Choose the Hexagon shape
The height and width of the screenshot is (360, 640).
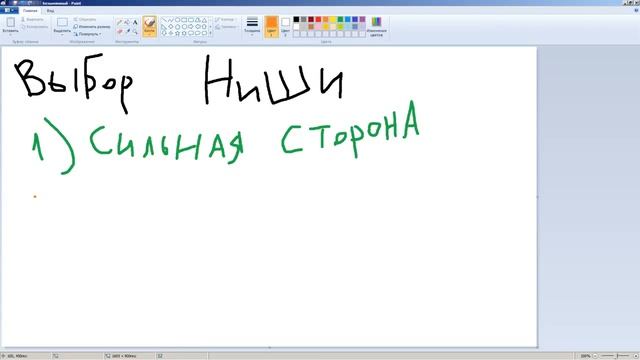click(x=184, y=27)
